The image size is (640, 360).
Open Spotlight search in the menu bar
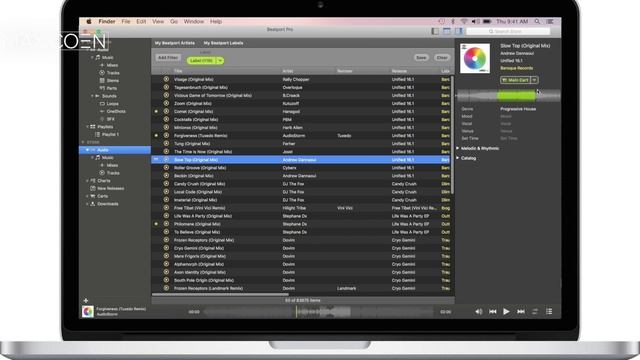(537, 21)
